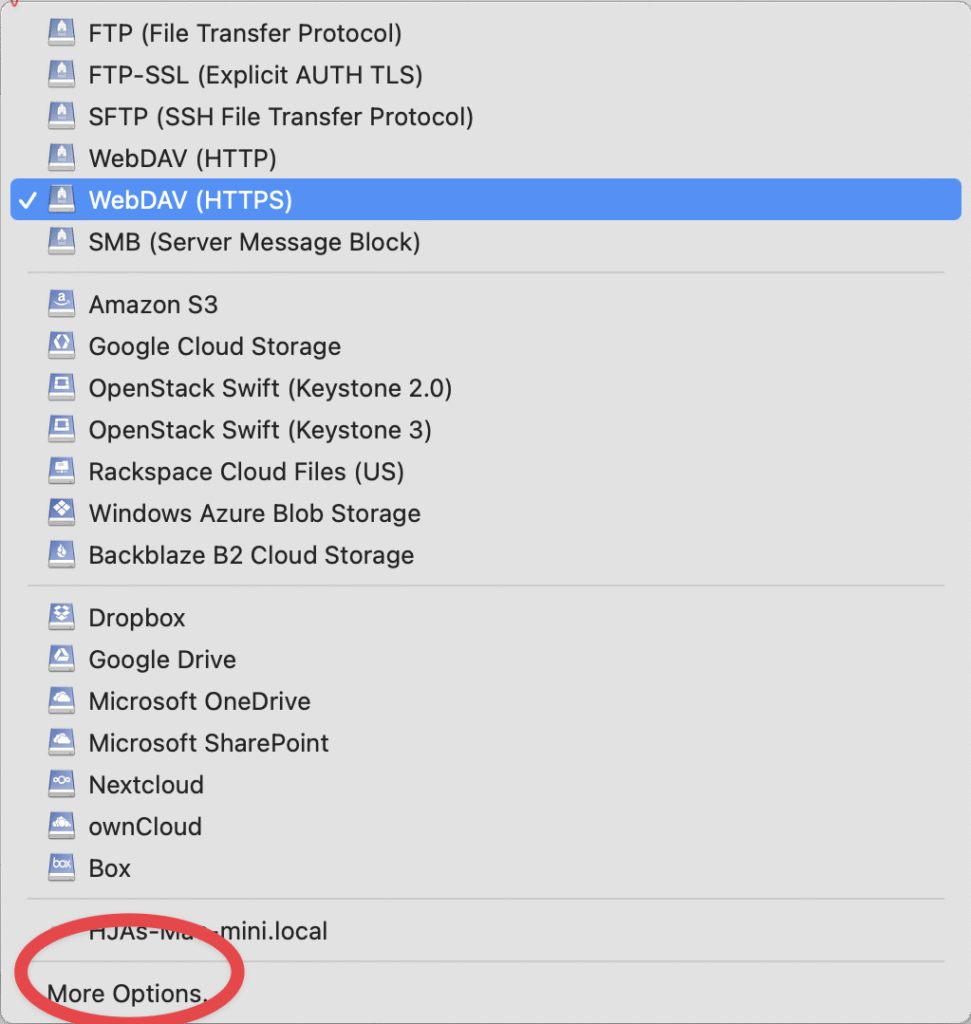Click the Backblaze B2 flame icon
Screen dimensions: 971x1024
(x=61, y=555)
